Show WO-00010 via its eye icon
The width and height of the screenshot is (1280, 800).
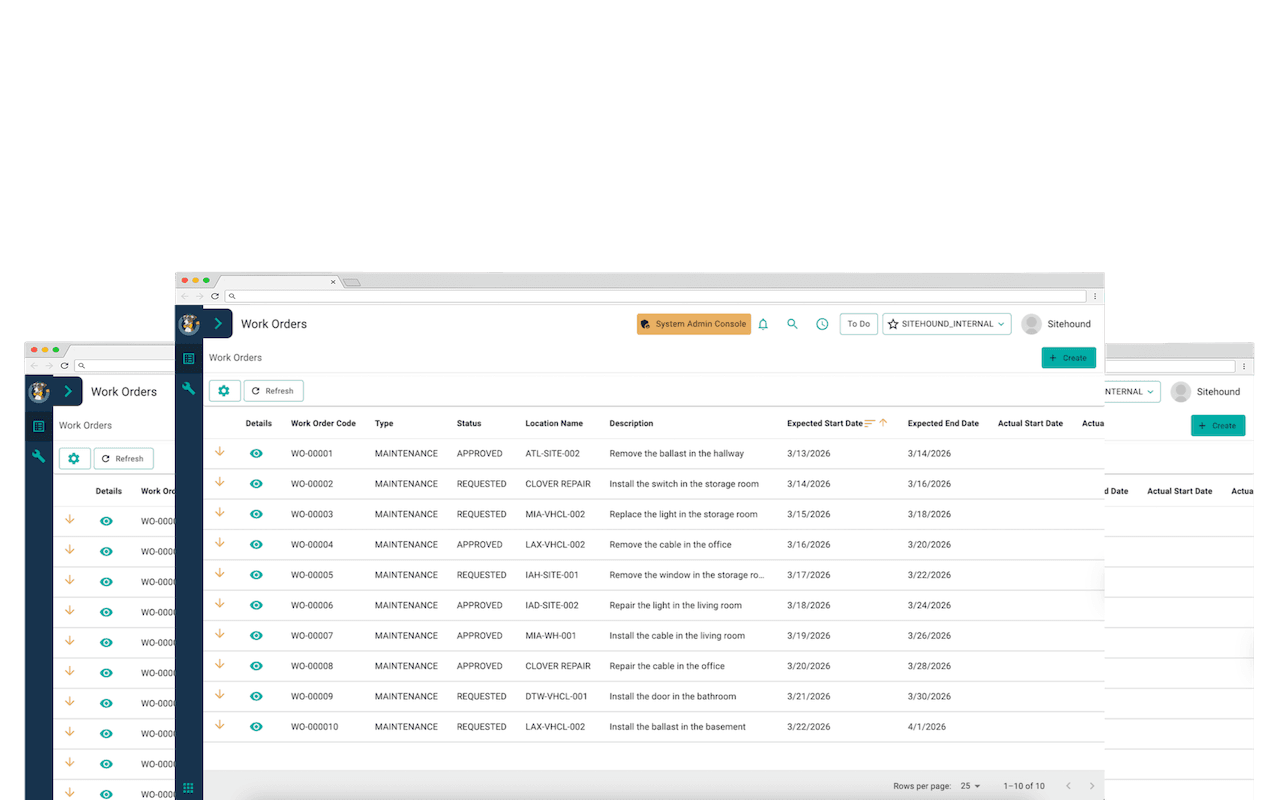pos(256,726)
